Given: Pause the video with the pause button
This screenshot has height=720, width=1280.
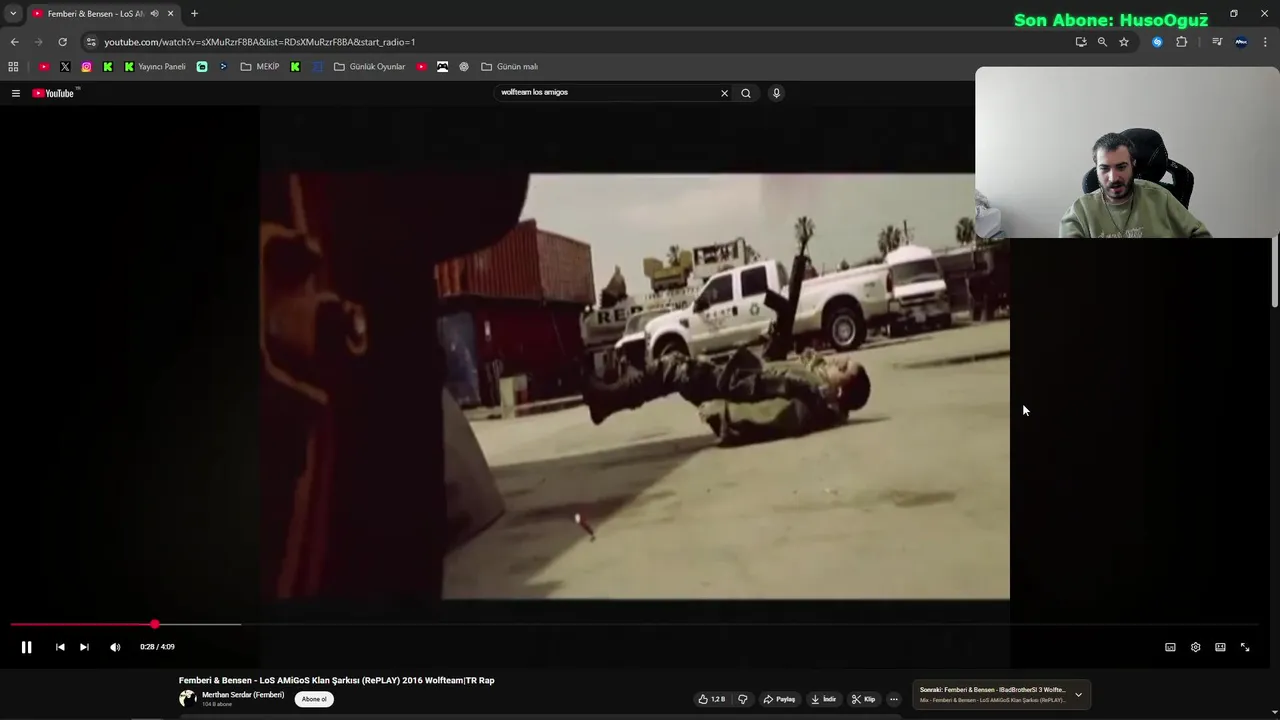Looking at the screenshot, I should (26, 647).
